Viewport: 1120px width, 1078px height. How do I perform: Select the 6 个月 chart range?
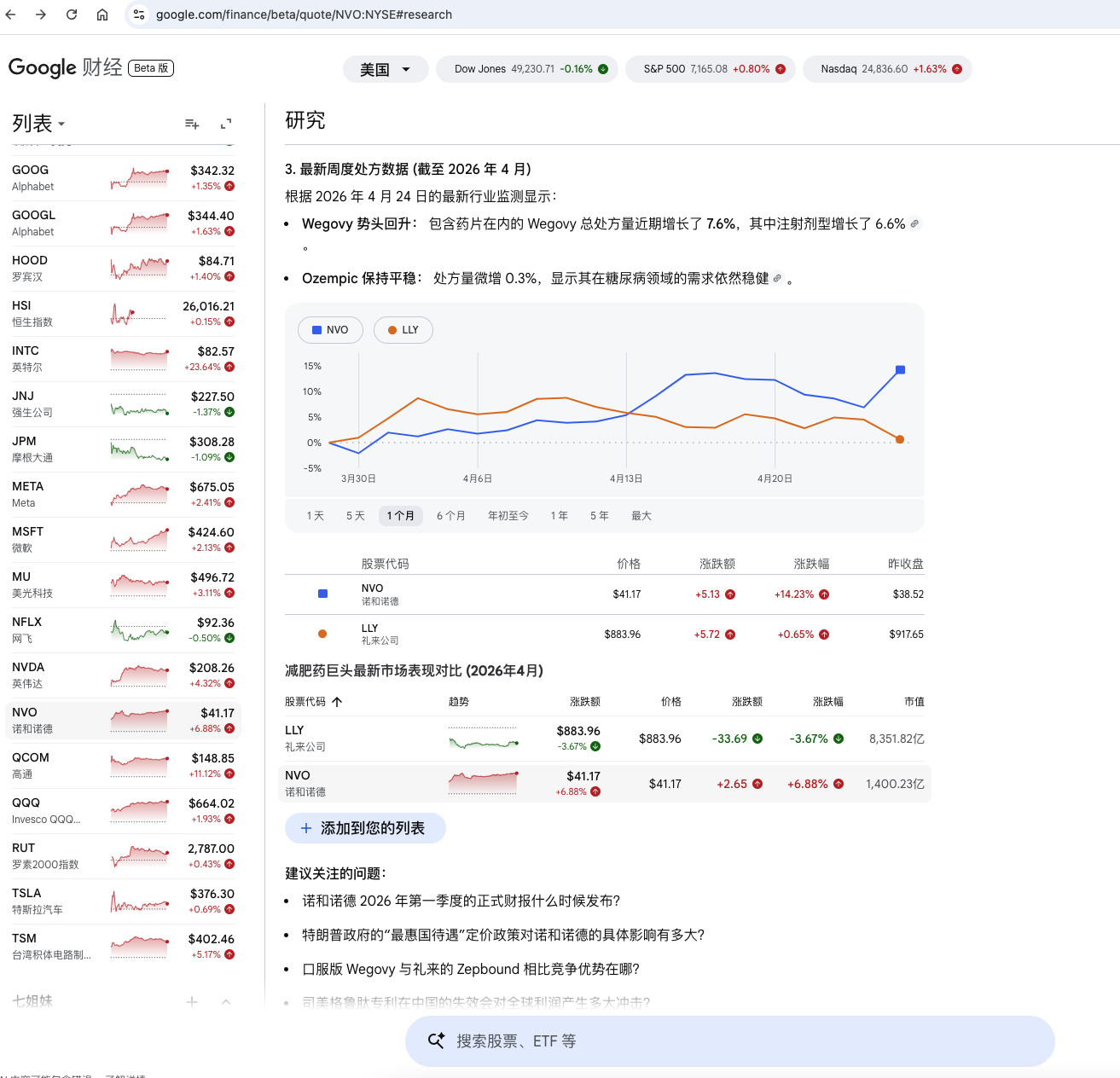451,516
